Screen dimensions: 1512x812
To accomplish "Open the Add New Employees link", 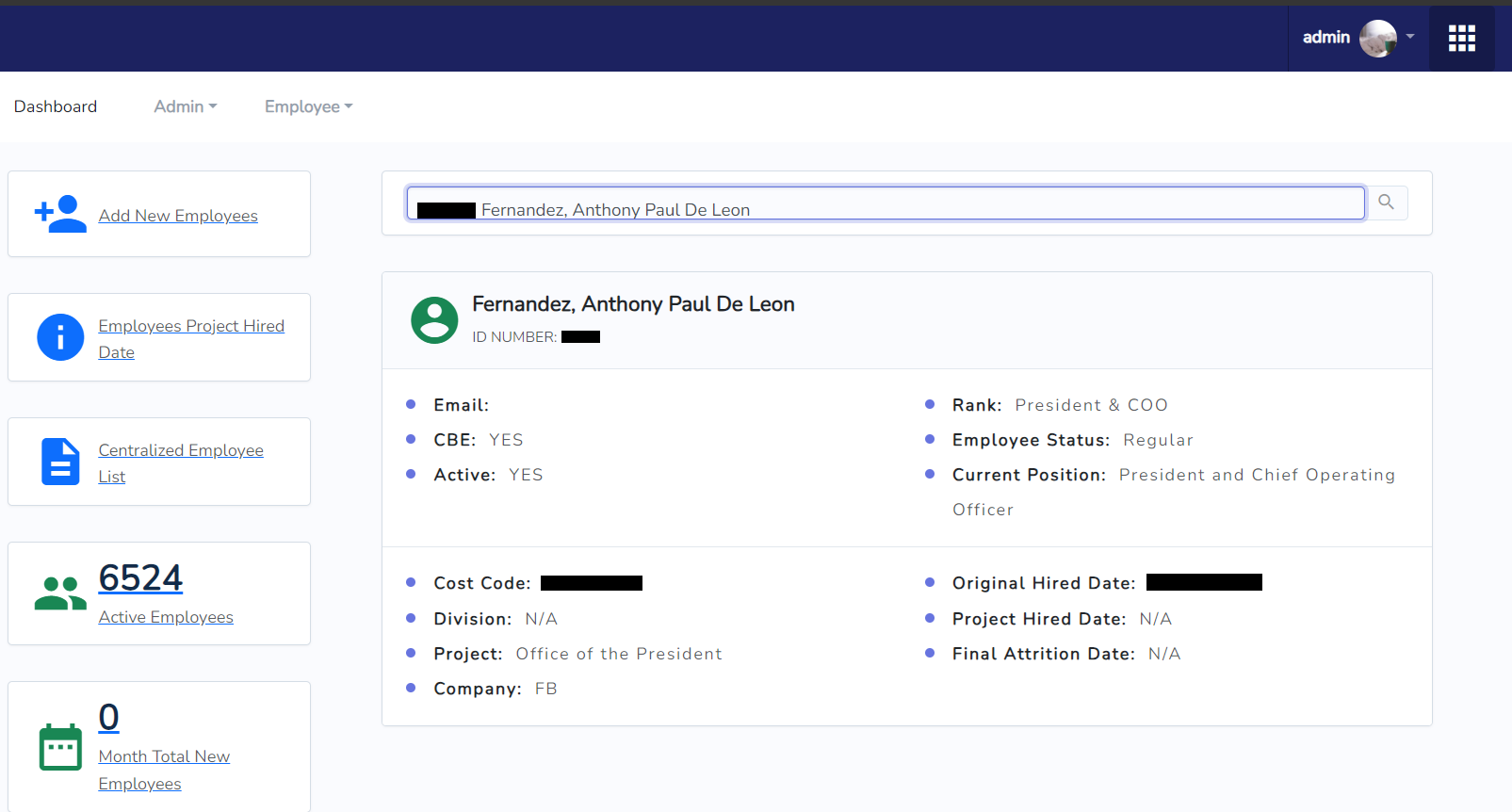I will click(x=178, y=216).
